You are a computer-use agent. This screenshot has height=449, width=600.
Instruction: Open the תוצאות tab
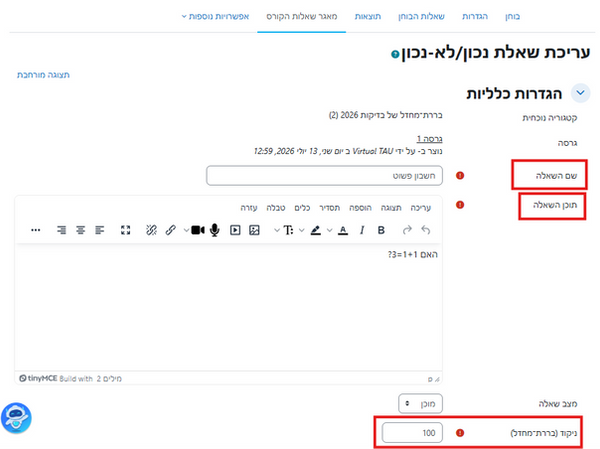pos(368,16)
